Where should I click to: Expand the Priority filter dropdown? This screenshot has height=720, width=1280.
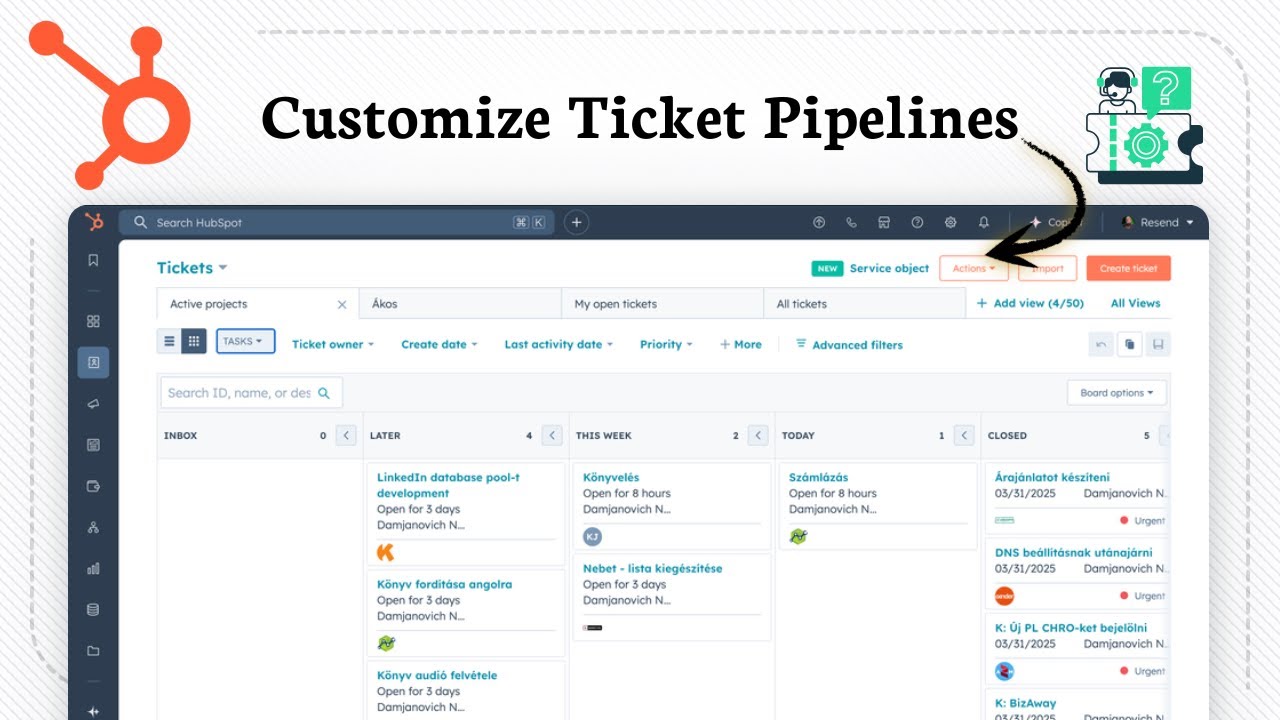click(x=666, y=344)
